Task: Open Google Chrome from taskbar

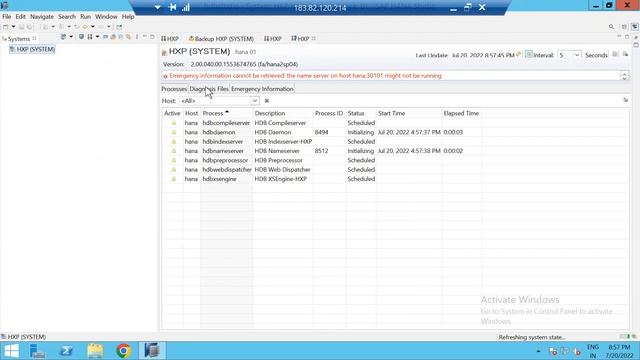Action: (x=124, y=351)
